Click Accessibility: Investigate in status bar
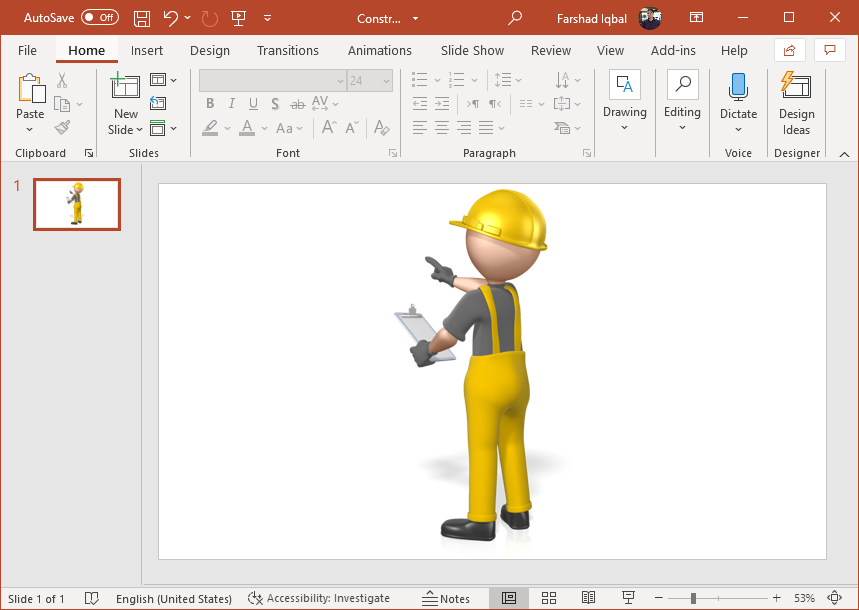Screen dimensions: 859x610 pos(319,598)
